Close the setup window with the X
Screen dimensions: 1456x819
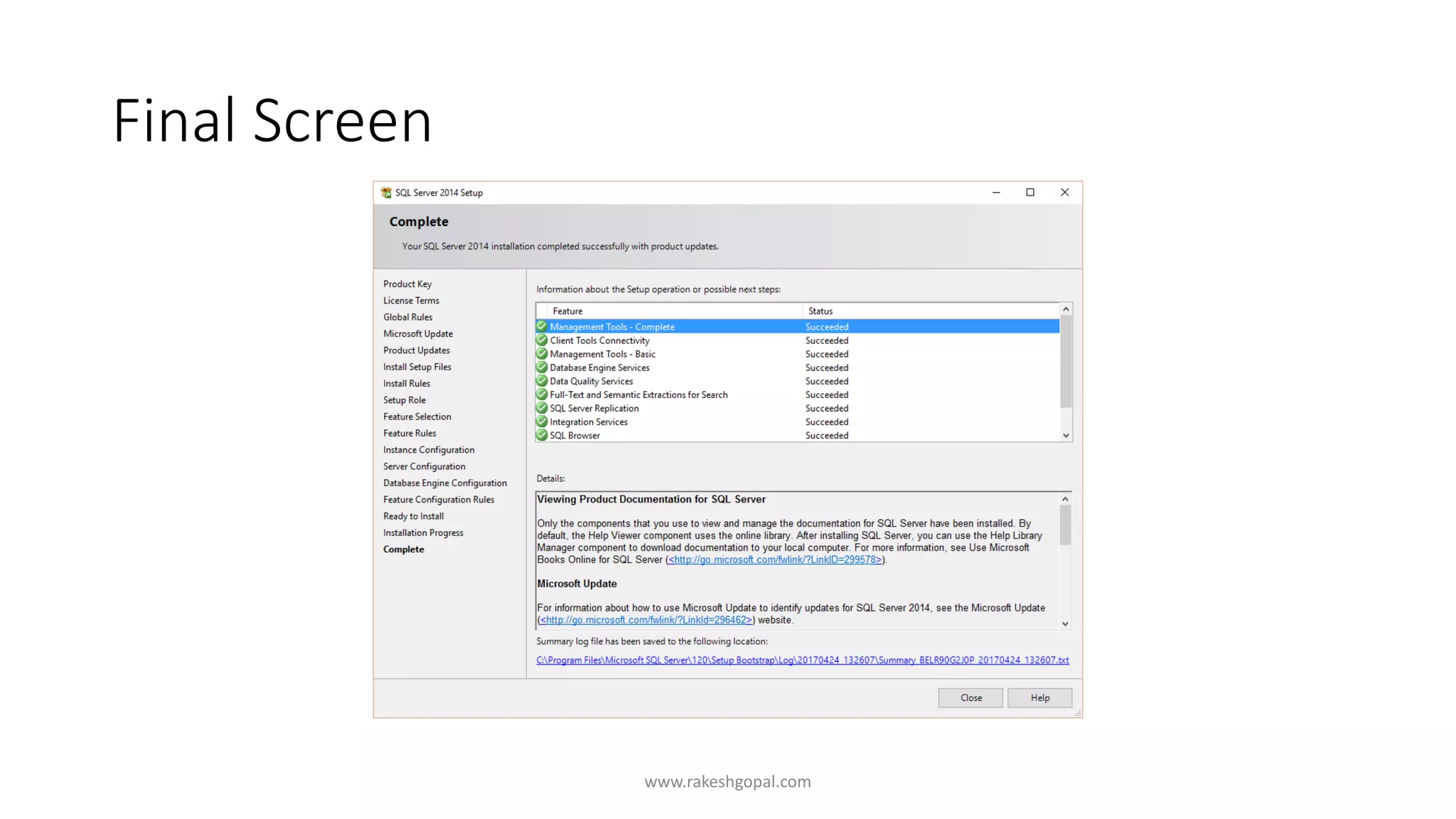[x=1064, y=193]
